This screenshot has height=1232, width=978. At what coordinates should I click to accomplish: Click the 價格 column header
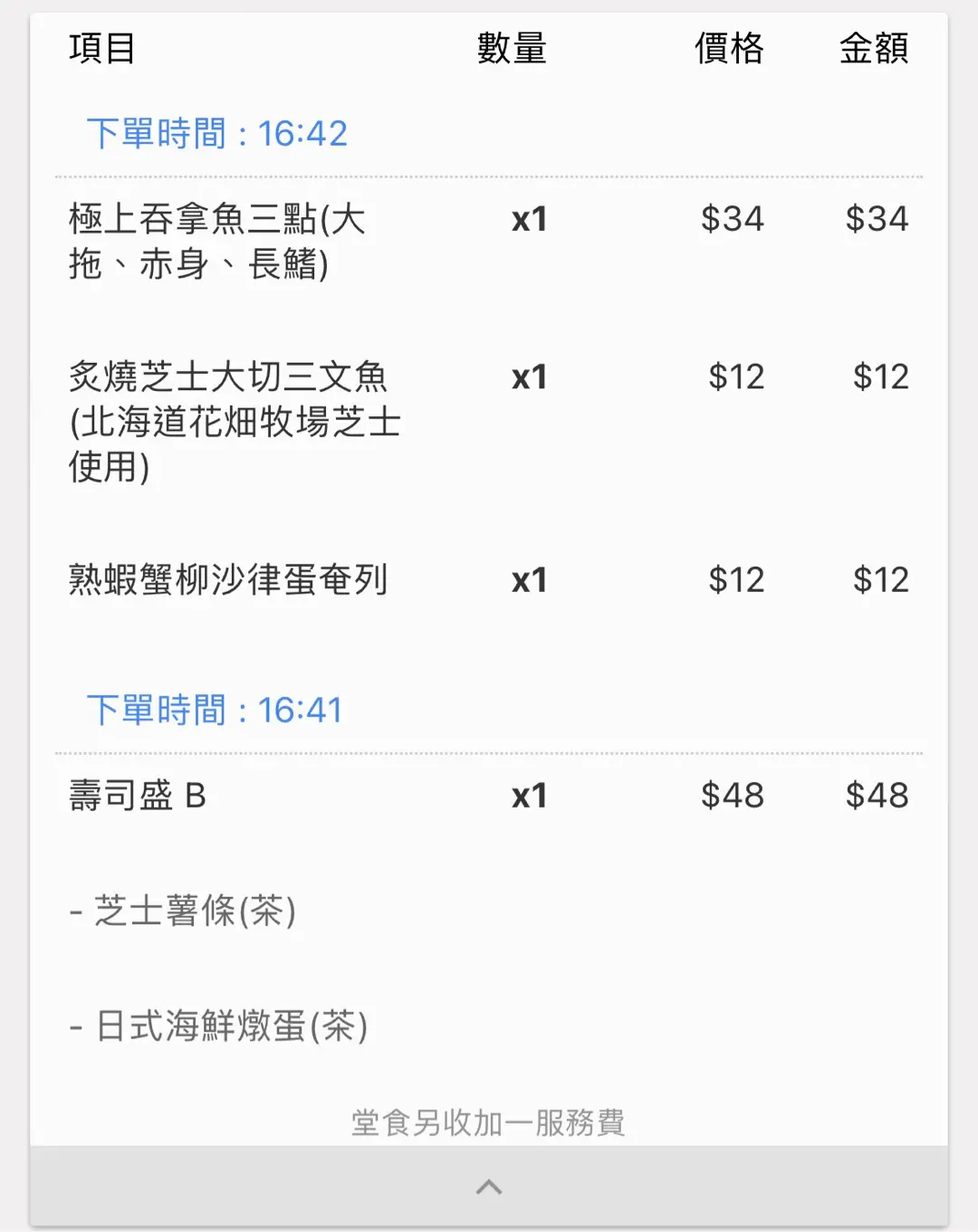click(729, 48)
